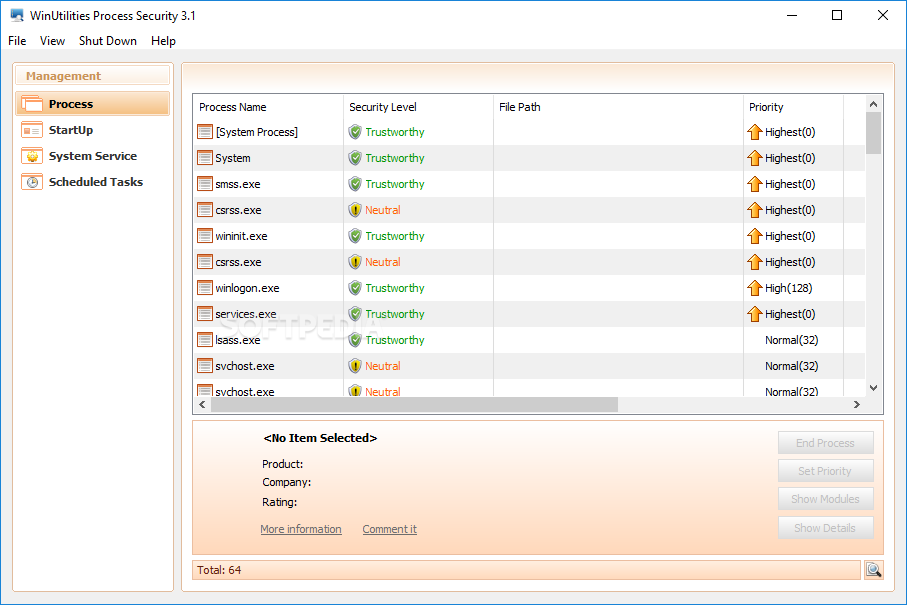Click orange arrow beside High(128) priority
Image resolution: width=907 pixels, height=605 pixels.
click(754, 288)
